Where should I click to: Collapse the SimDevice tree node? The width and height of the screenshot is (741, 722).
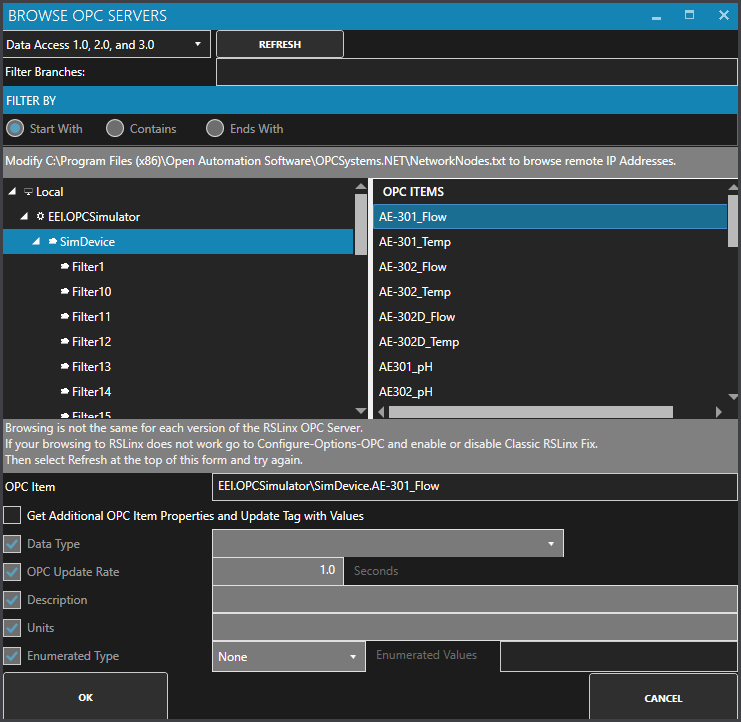pyautogui.click(x=36, y=242)
